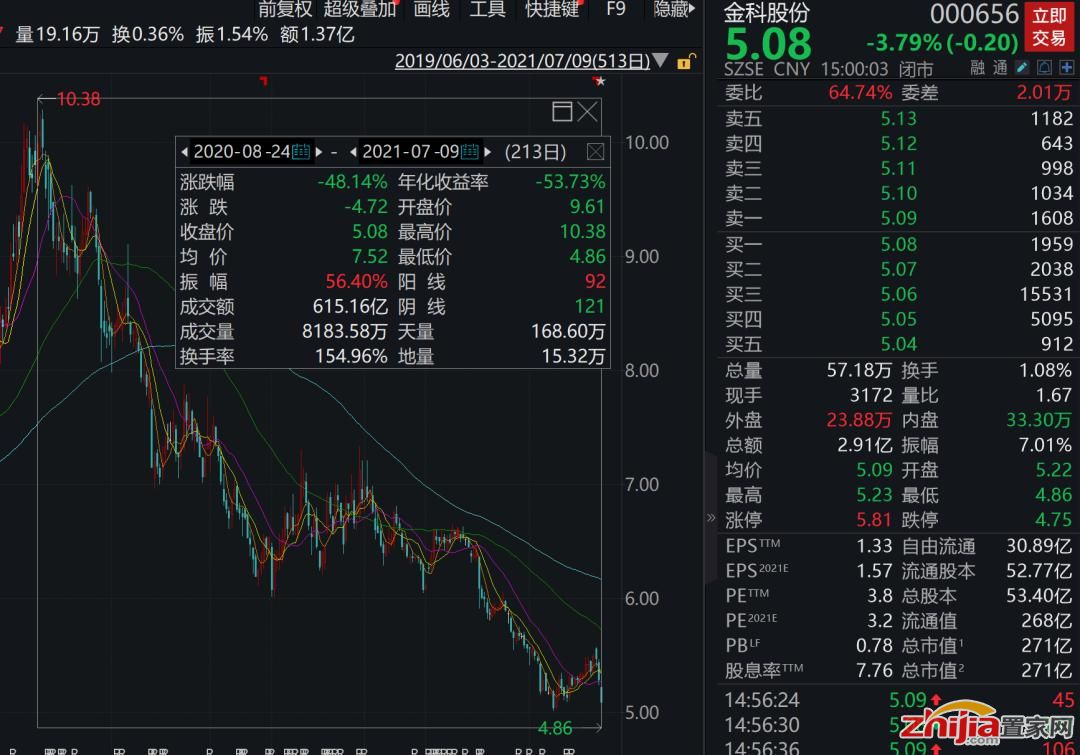Select the 买三 bid price 5.06

click(x=899, y=294)
